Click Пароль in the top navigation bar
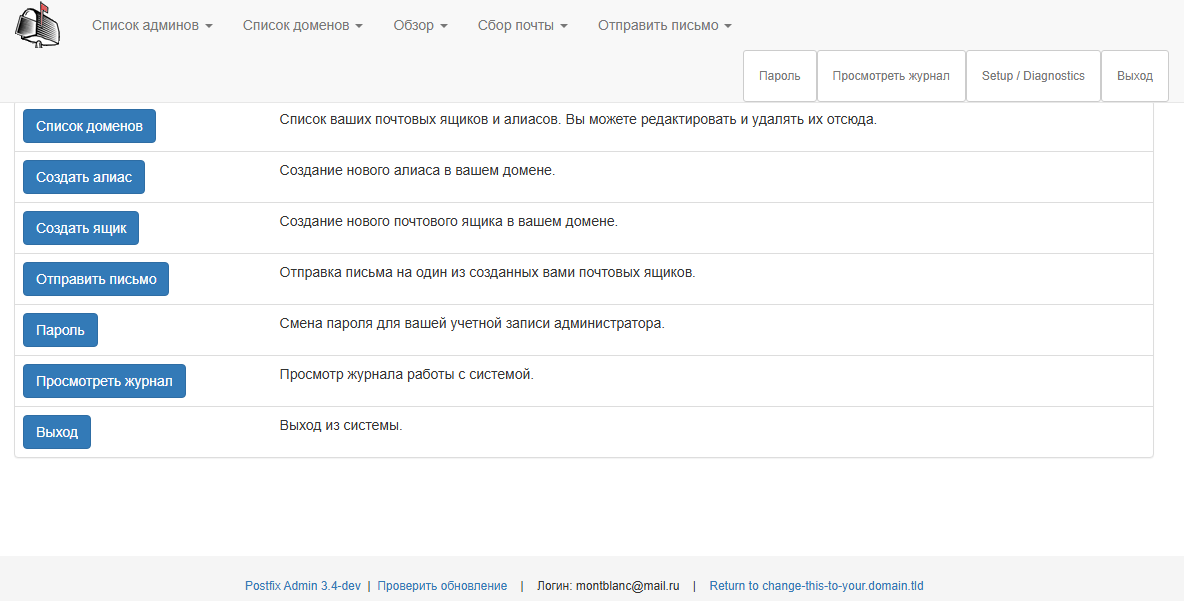The height and width of the screenshot is (601, 1184). tap(779, 76)
